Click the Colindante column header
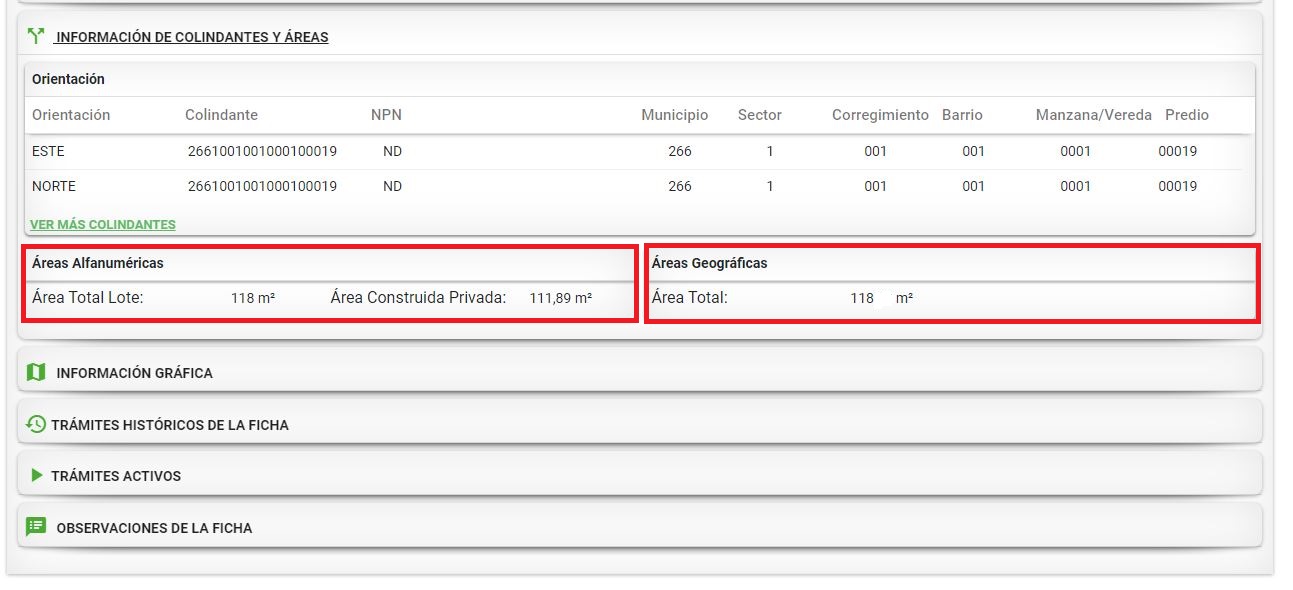Viewport: 1293px width, 590px height. point(221,115)
